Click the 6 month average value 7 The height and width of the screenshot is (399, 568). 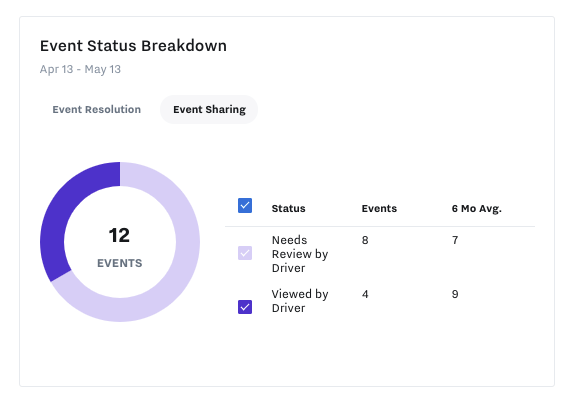pyautogui.click(x=455, y=240)
